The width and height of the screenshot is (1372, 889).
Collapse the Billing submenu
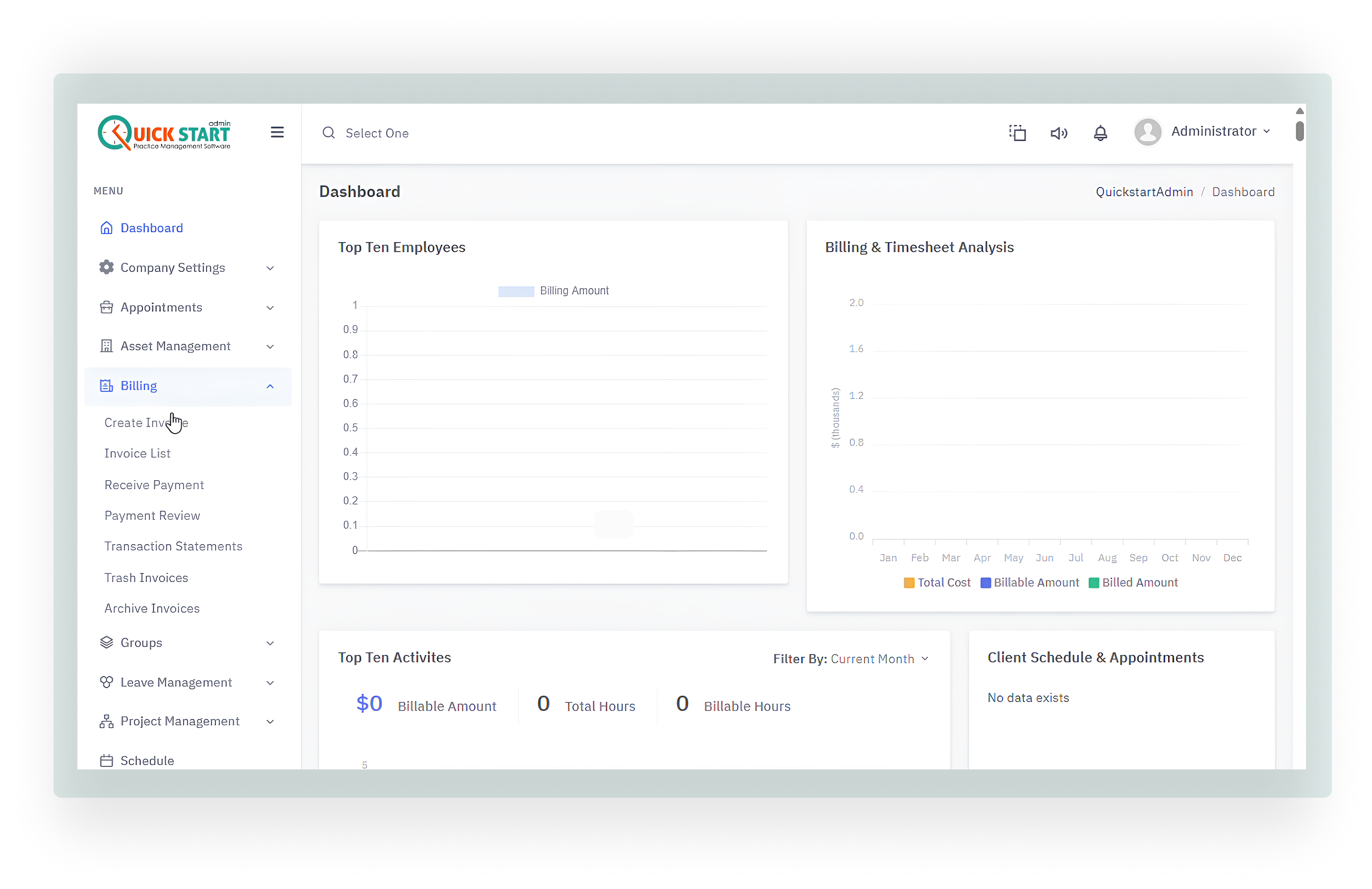click(269, 385)
